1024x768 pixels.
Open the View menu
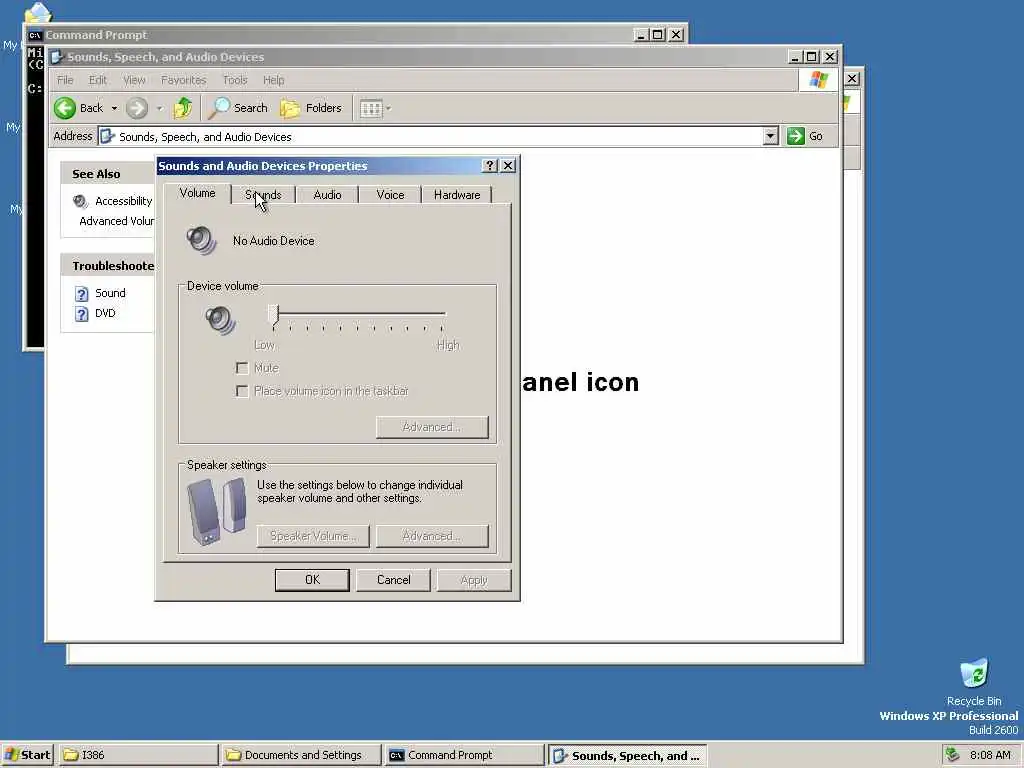(x=134, y=80)
